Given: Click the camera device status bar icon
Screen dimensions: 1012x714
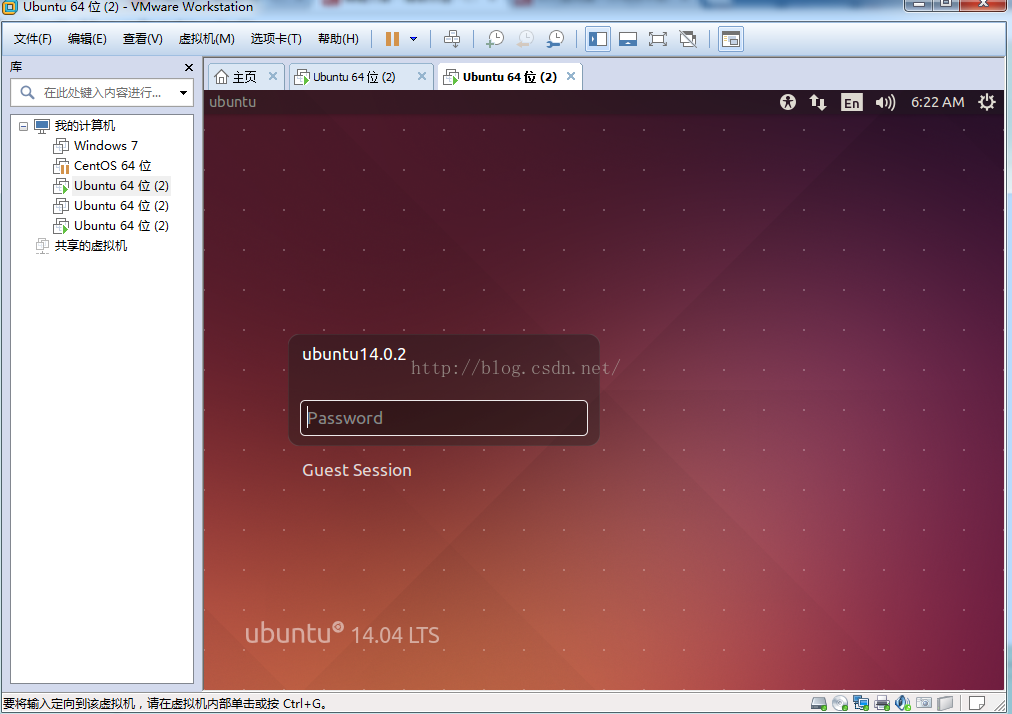Looking at the screenshot, I should click(924, 703).
